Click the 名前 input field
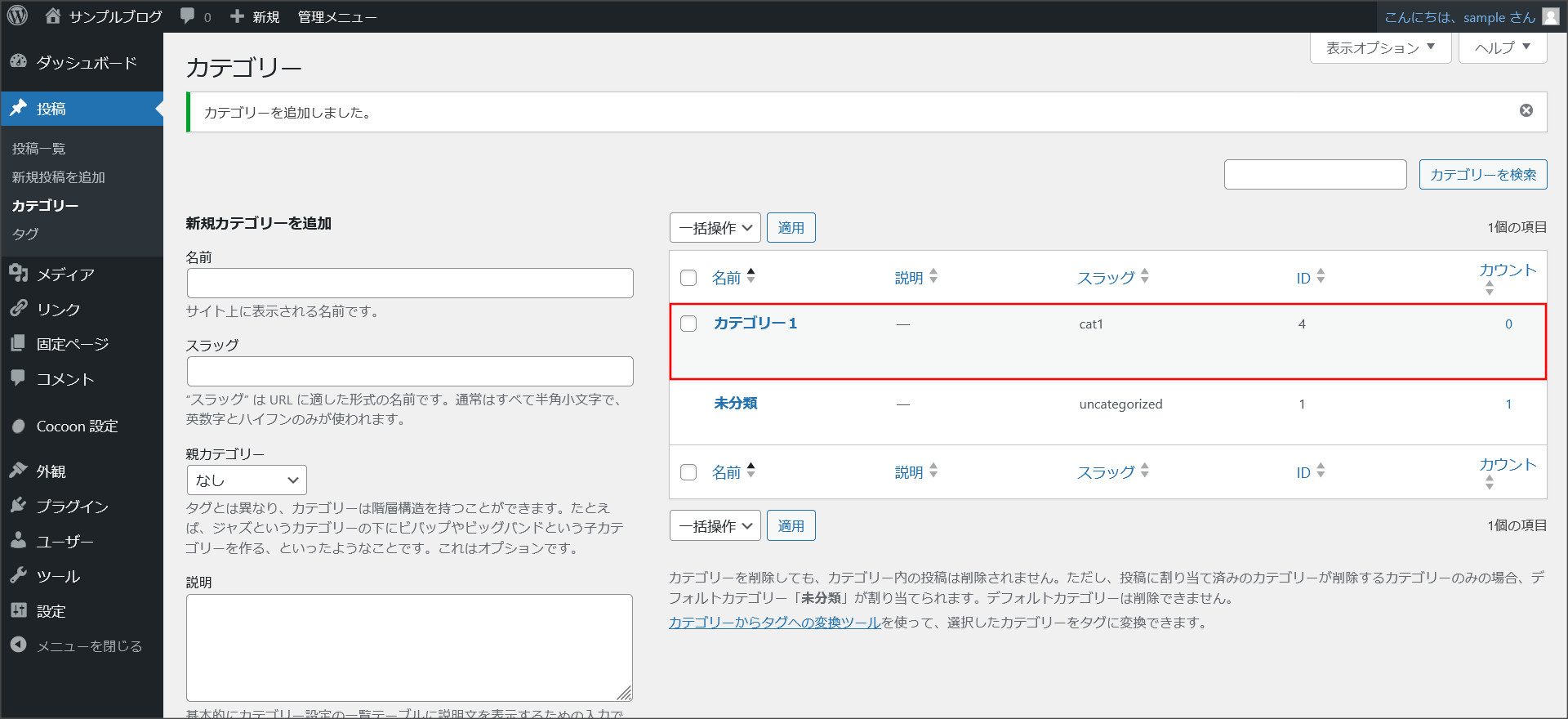Viewport: 1568px width, 719px height. pyautogui.click(x=409, y=284)
